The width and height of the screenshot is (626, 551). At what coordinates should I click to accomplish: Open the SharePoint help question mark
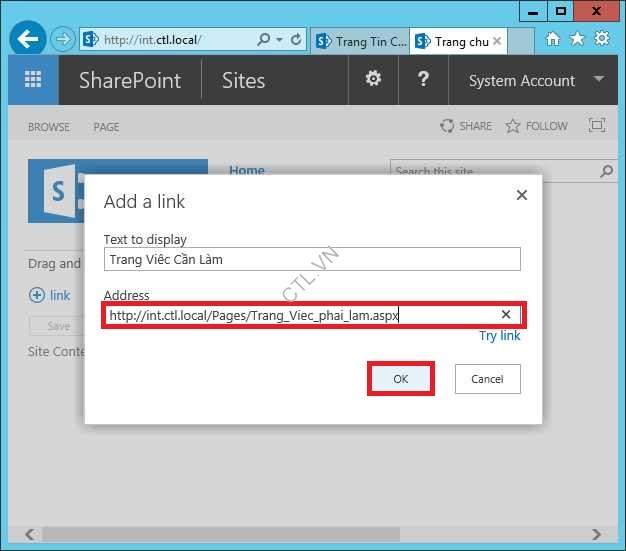423,80
